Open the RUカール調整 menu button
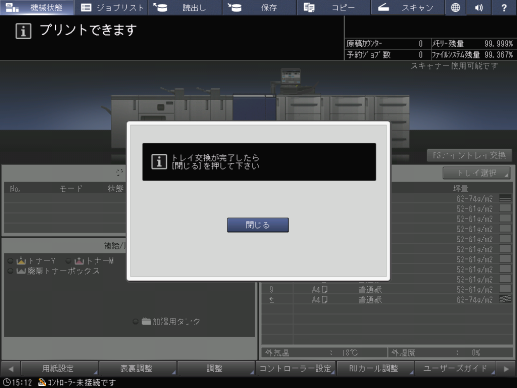 (375, 368)
